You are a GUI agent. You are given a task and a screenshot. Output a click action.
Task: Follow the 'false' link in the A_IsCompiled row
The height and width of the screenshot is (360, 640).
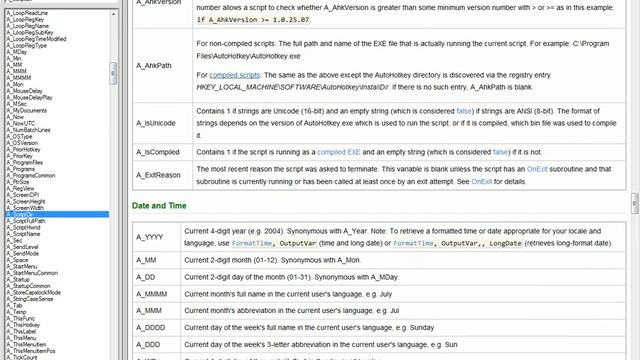500,152
